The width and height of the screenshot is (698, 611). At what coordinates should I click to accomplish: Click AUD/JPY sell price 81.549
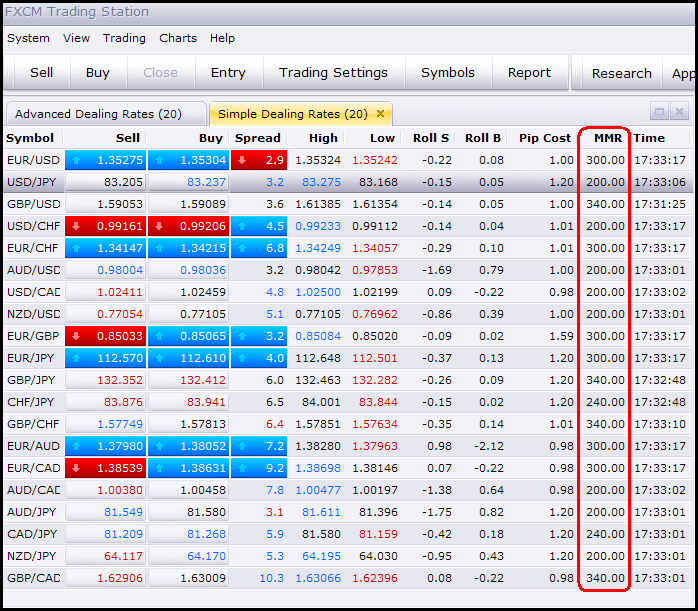pyautogui.click(x=106, y=512)
